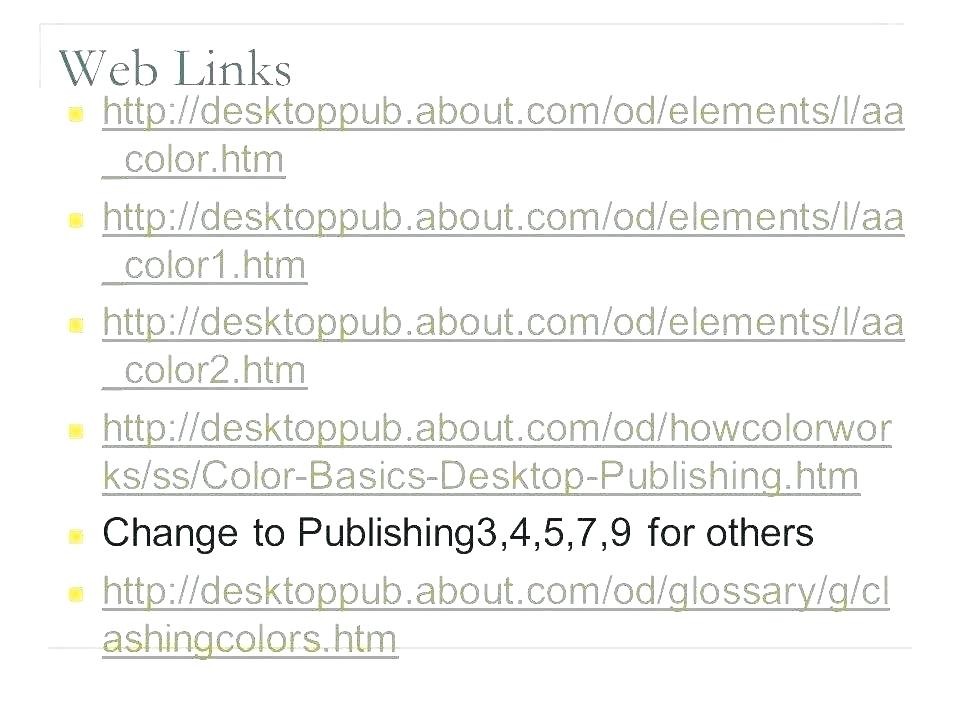Viewport: 960px width, 720px height.
Task: Click the bullet beside 'Change to Publishing' text
Action: (75, 537)
